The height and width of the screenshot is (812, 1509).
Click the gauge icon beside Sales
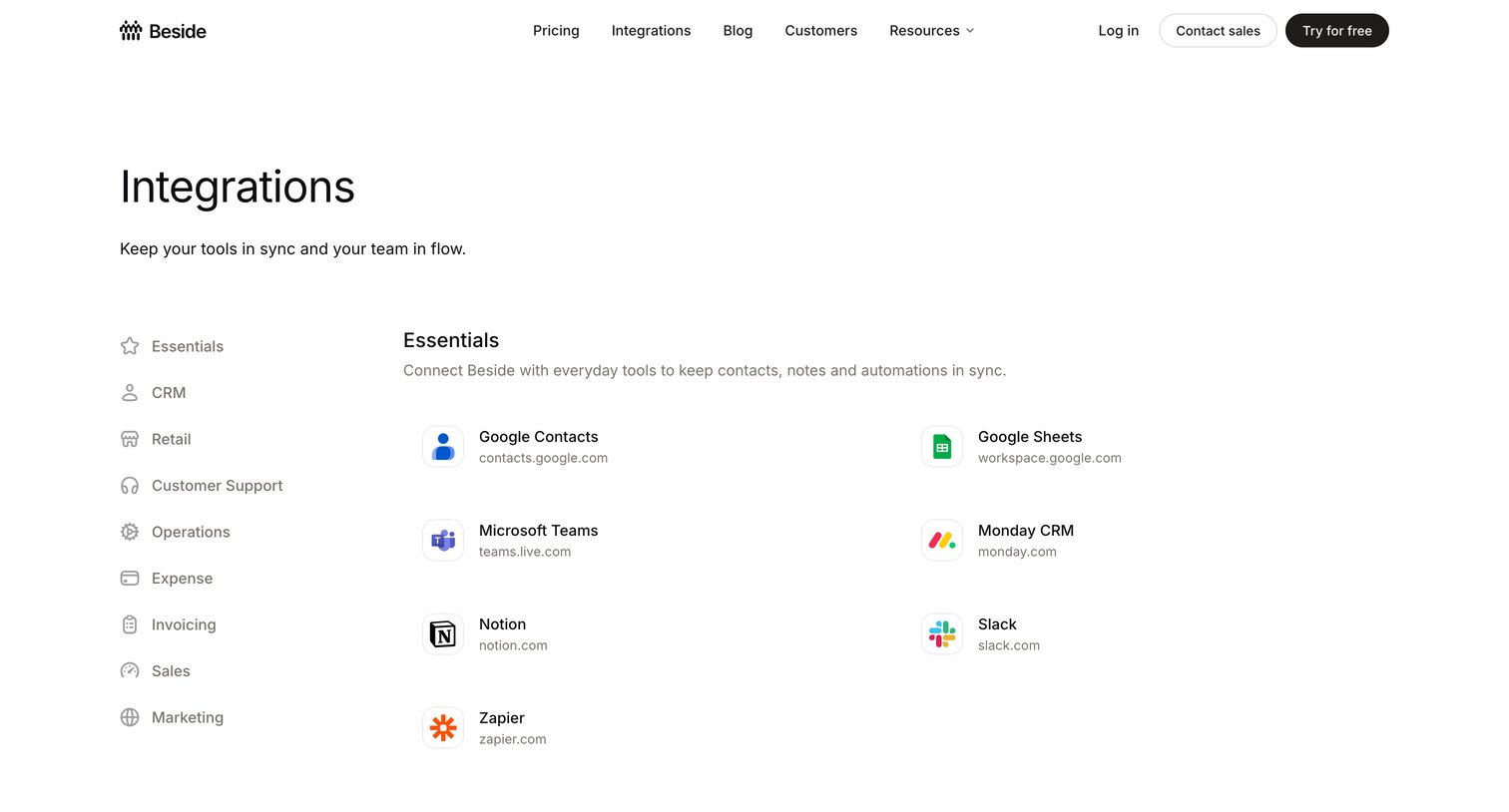pyautogui.click(x=130, y=671)
